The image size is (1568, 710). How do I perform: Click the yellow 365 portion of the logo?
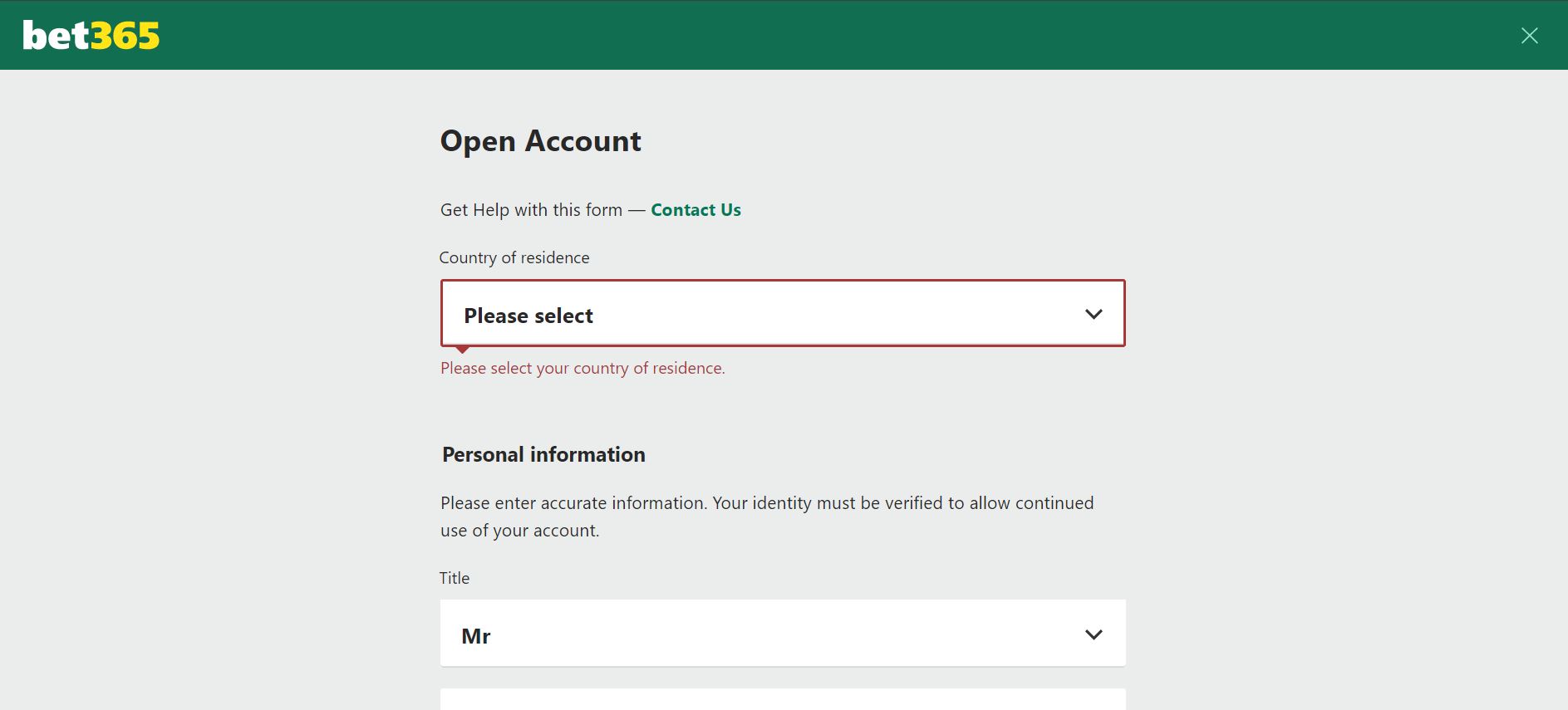pyautogui.click(x=125, y=35)
